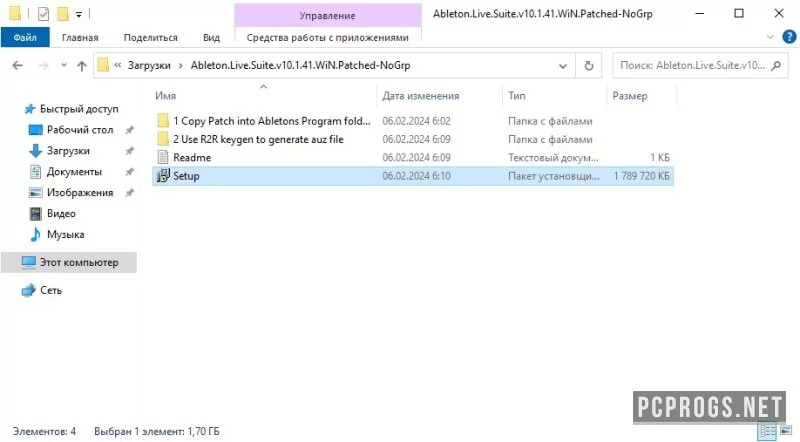Viewport: 800px width, 442px height.
Task: Collapse the ribbon with the chevron
Action: coord(770,37)
